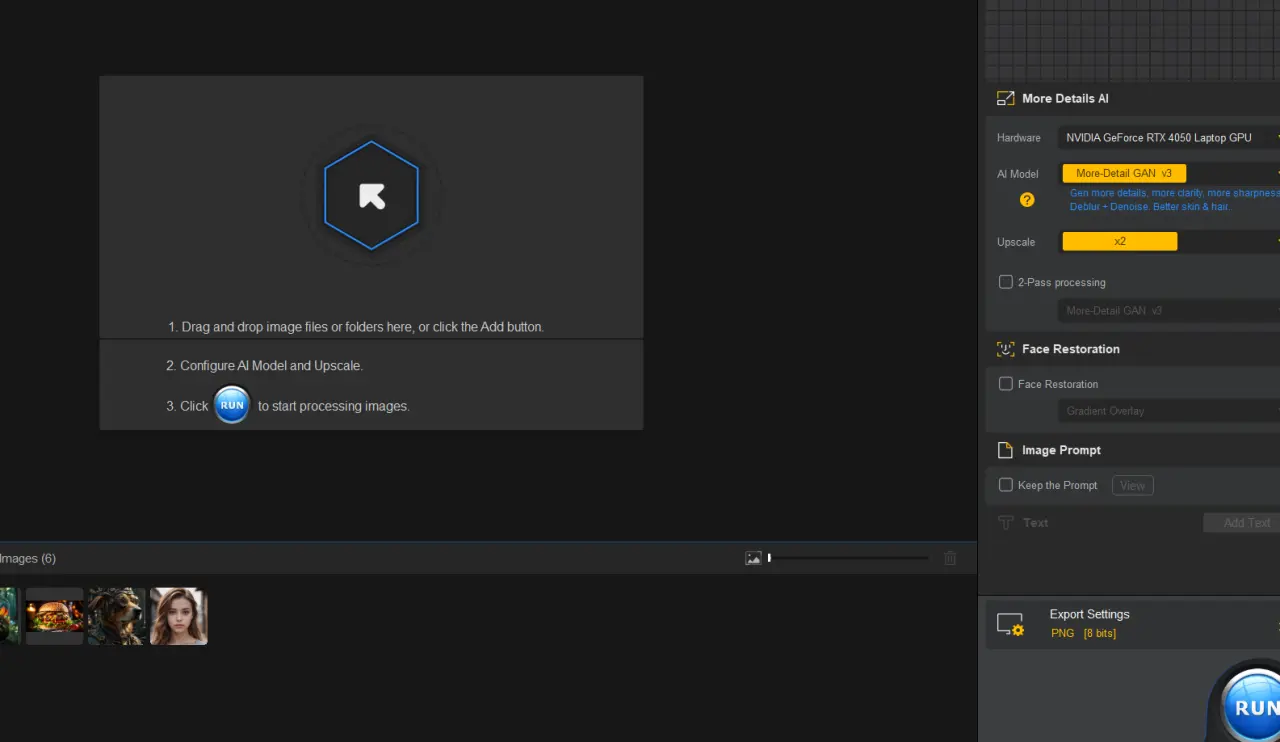Click the trash delete icon
1280x742 pixels.
(950, 558)
